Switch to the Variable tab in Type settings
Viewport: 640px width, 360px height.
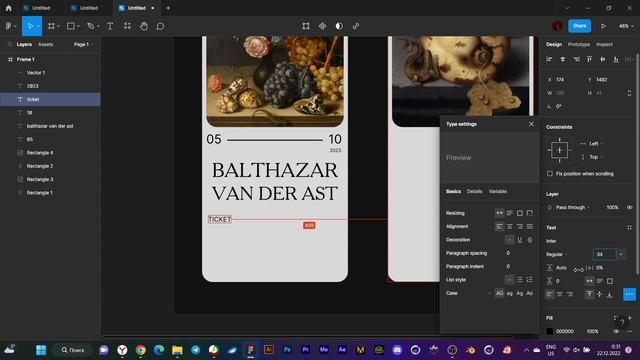pos(498,191)
